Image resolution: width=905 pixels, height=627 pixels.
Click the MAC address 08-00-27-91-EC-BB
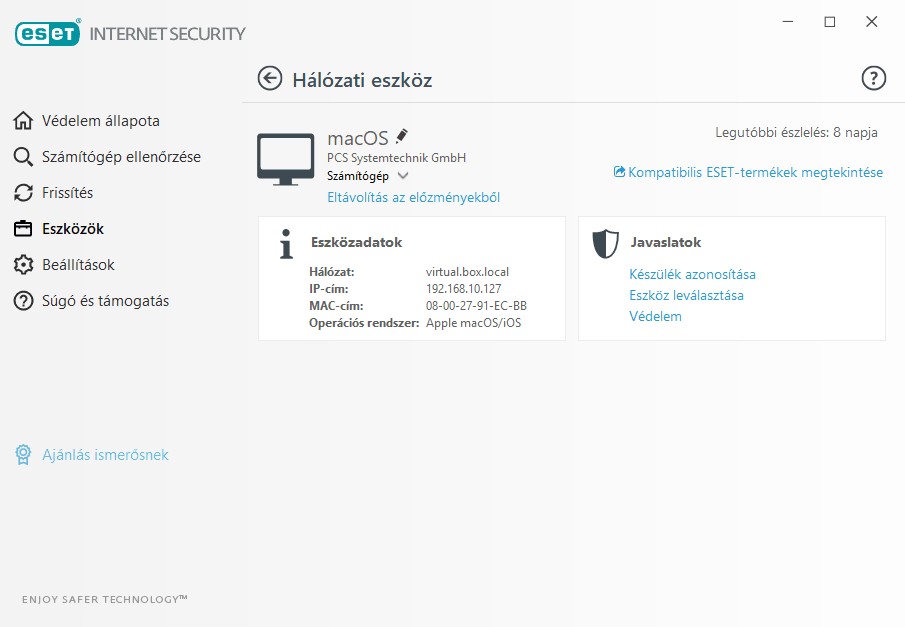coord(476,305)
